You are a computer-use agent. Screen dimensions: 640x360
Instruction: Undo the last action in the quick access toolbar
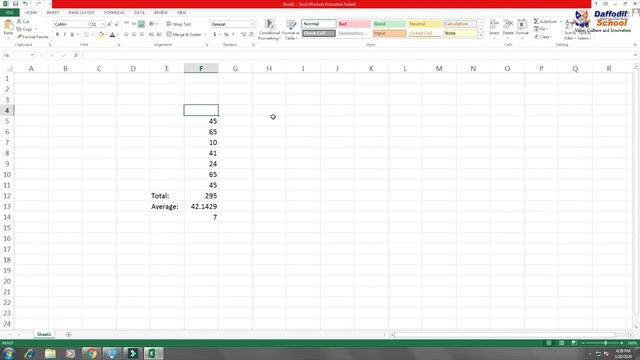pos(25,4)
